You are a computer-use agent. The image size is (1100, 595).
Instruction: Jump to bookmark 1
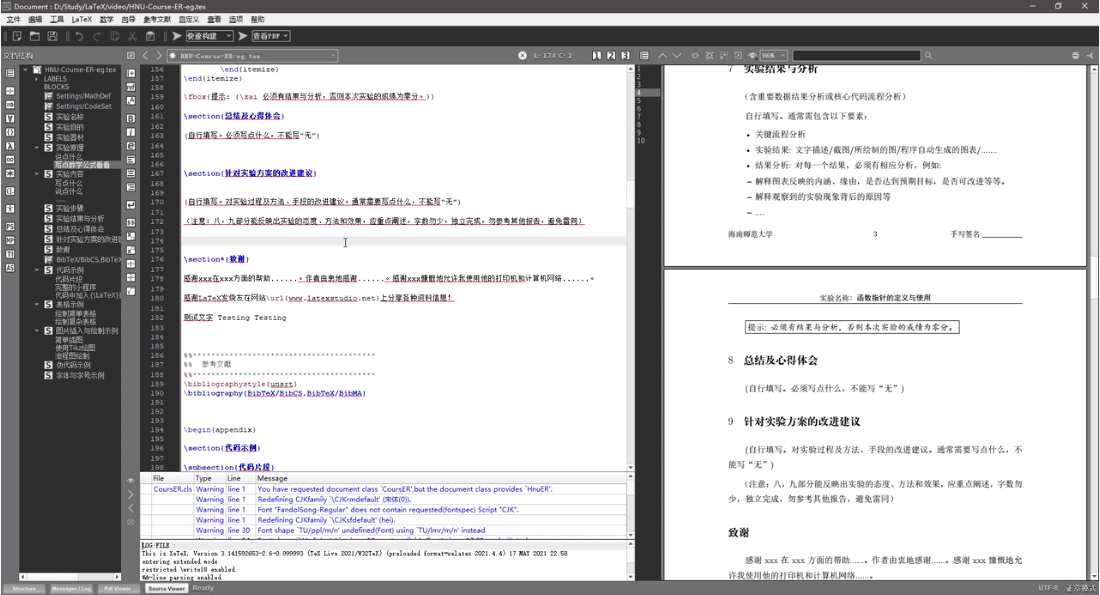(x=597, y=55)
